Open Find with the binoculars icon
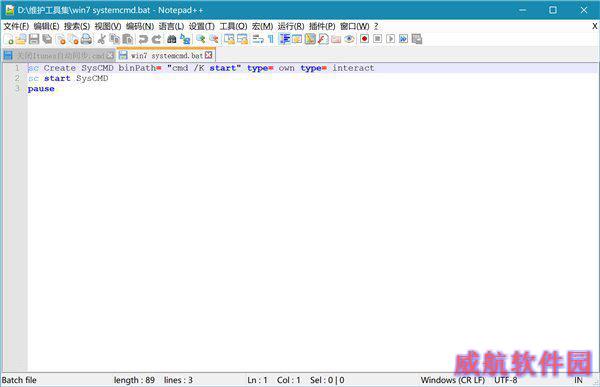Image resolution: width=600 pixels, height=387 pixels. [171, 39]
